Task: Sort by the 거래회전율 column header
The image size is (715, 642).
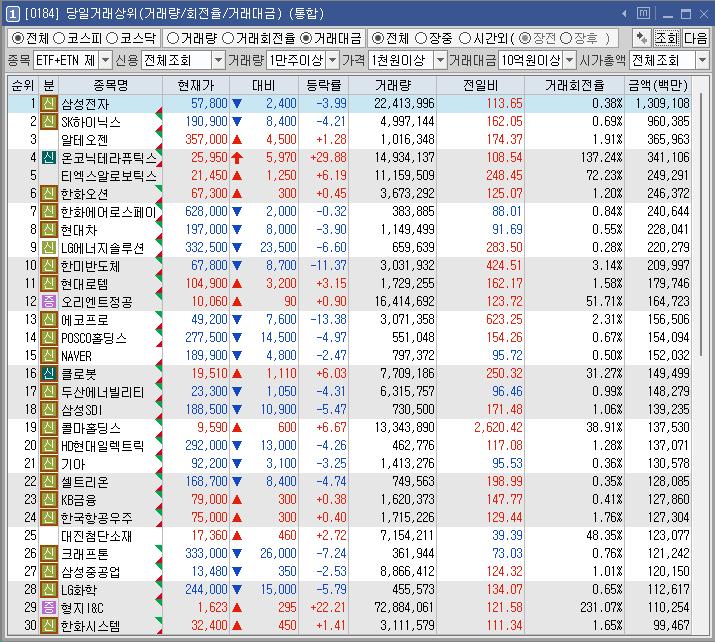Action: (575, 85)
